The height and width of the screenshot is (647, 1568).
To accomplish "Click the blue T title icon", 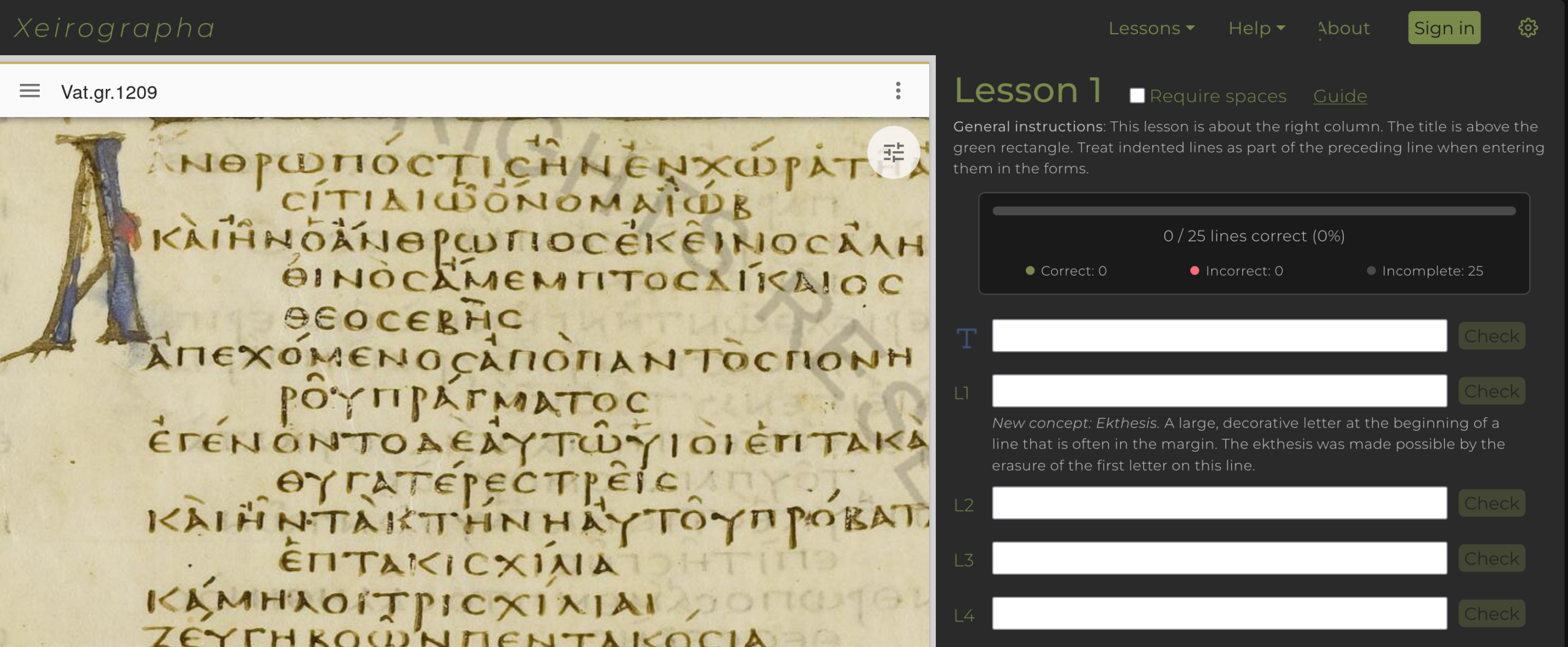I will [x=967, y=338].
